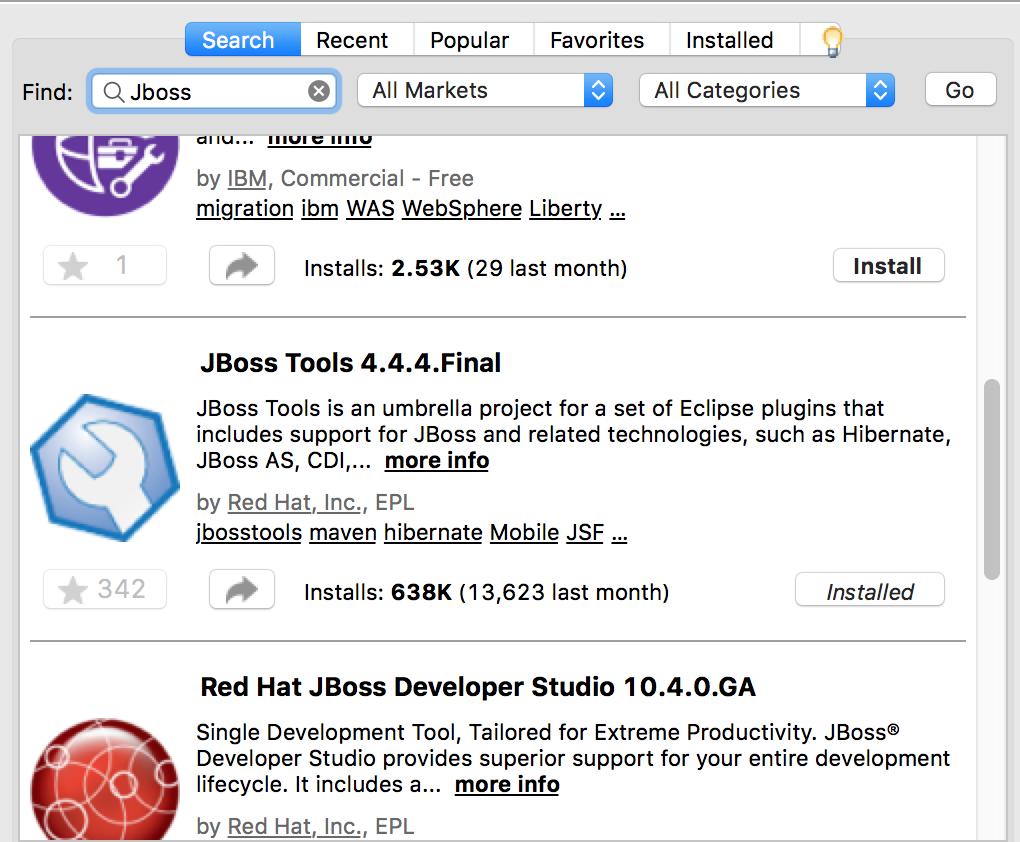
Task: Open the IBM provider link
Action: click(x=247, y=178)
